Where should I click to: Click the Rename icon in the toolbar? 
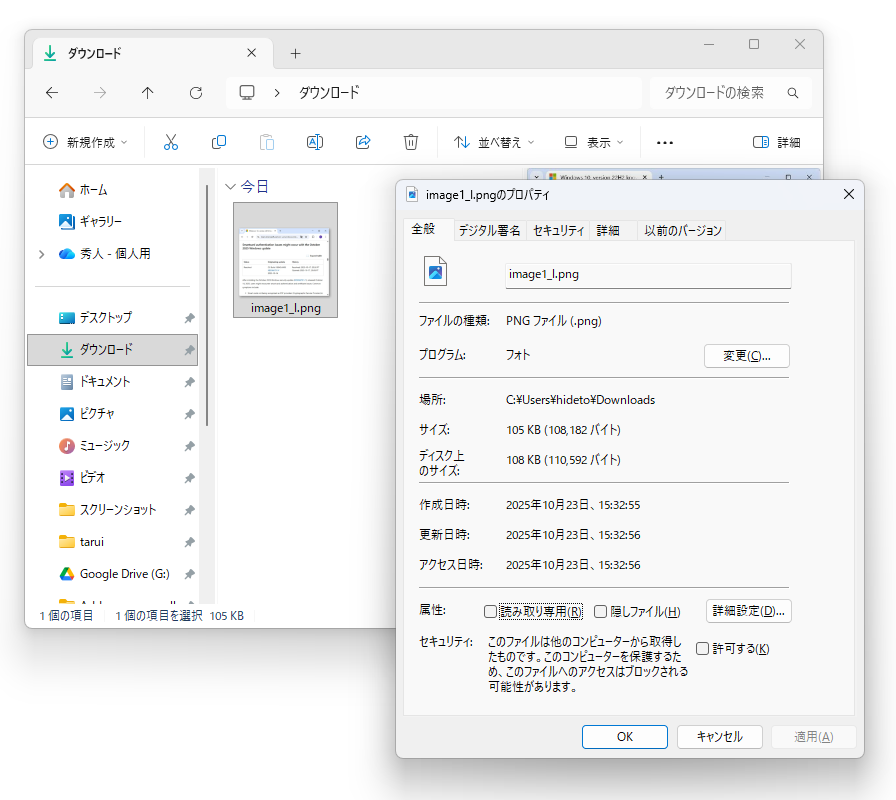pyautogui.click(x=314, y=142)
